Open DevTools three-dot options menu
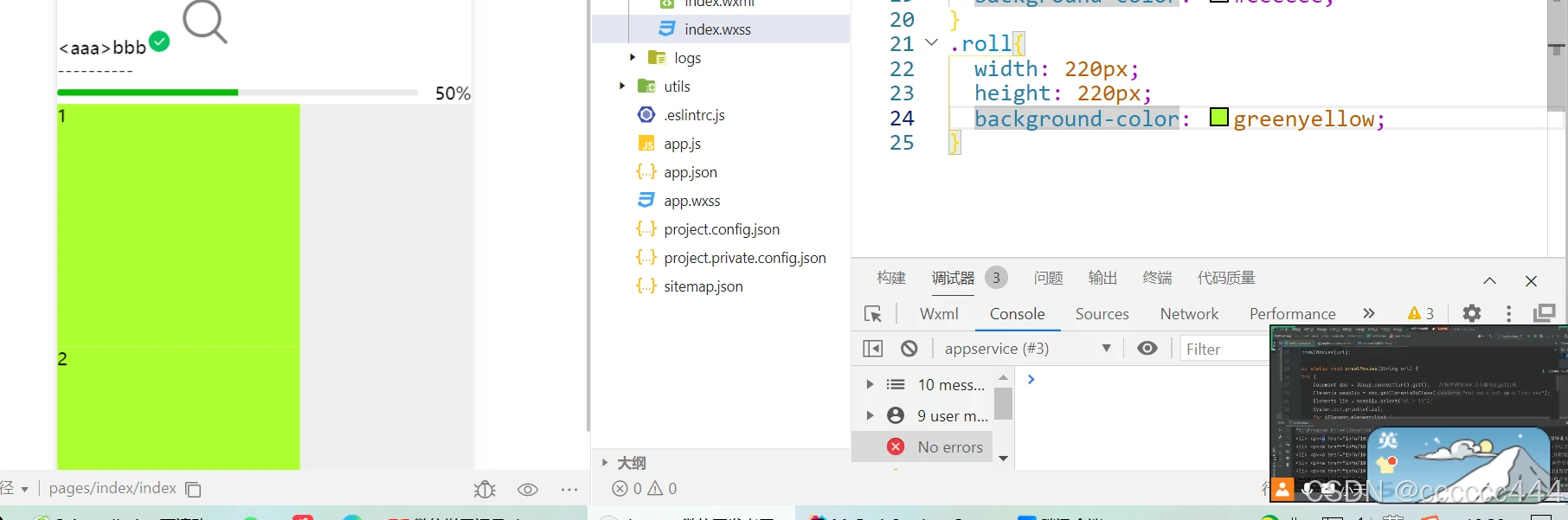1568x520 pixels. (x=1508, y=313)
